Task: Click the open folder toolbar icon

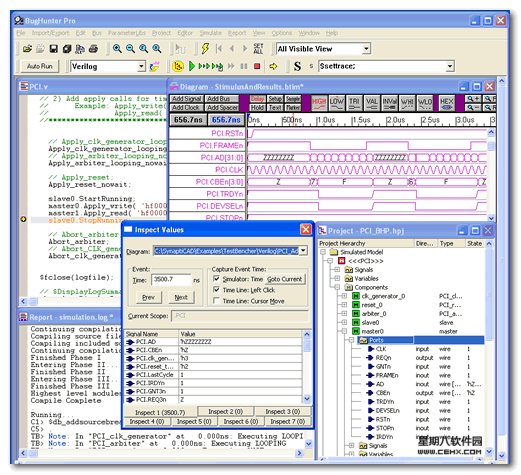Action: (x=27, y=49)
